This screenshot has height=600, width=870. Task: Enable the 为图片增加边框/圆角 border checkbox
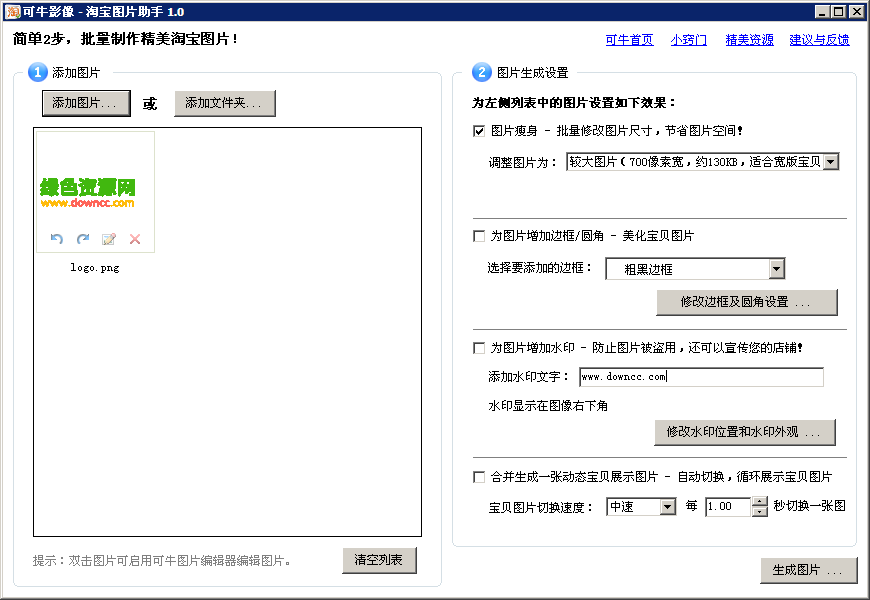(478, 236)
